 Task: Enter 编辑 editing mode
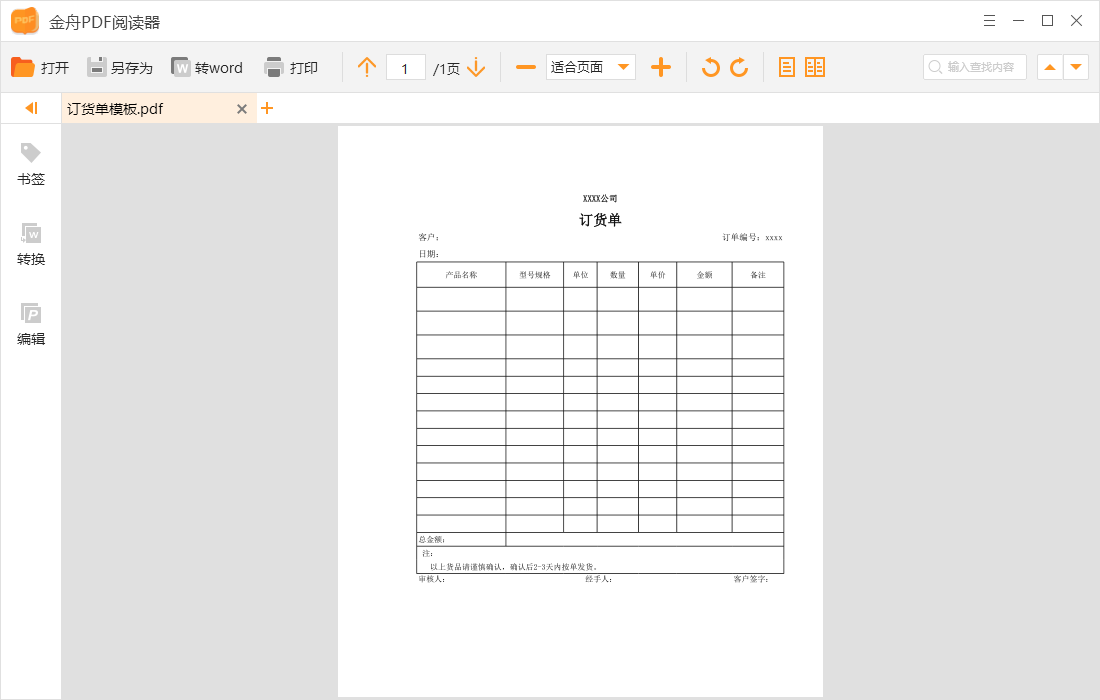(x=30, y=325)
